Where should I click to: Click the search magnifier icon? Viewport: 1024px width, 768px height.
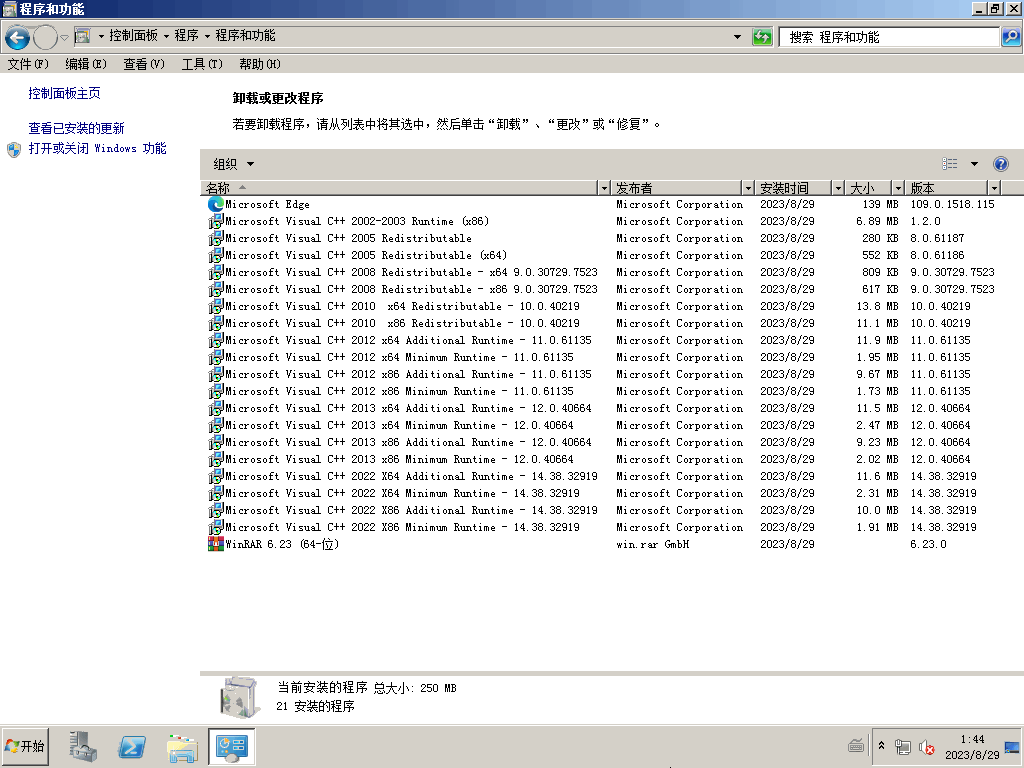[1010, 37]
